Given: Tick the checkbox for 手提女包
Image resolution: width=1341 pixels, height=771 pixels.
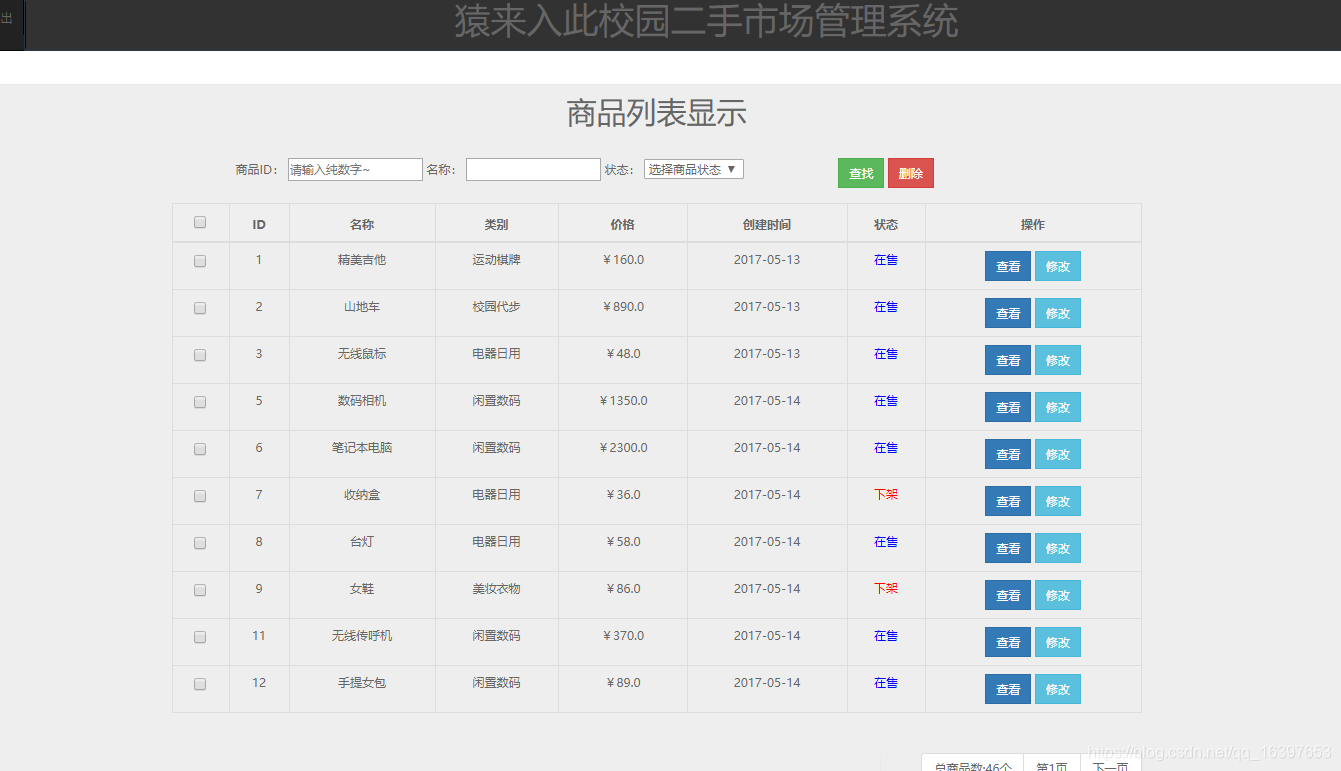Looking at the screenshot, I should click(200, 684).
